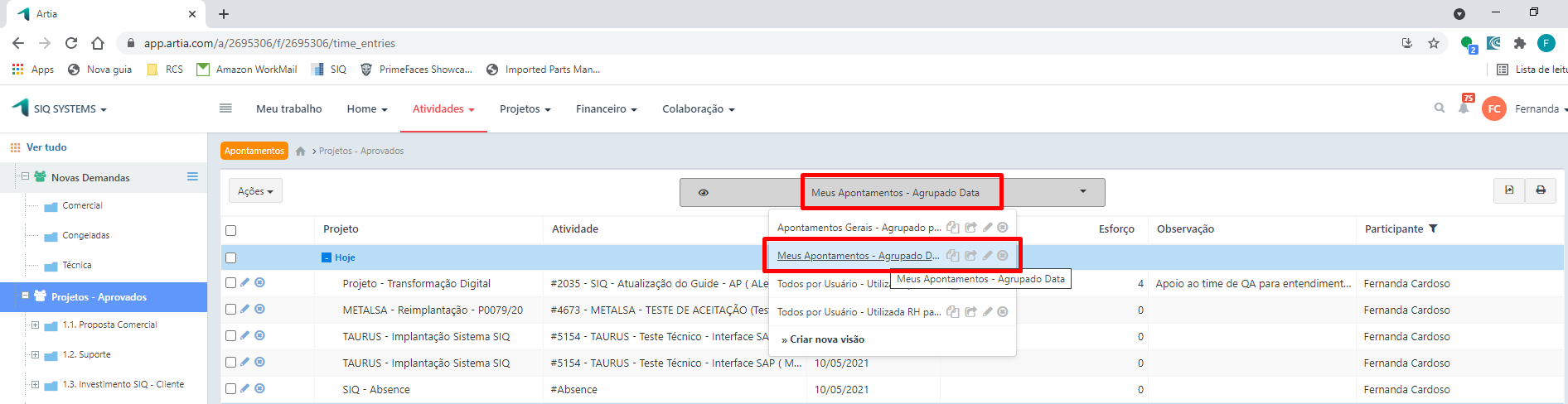Image resolution: width=1568 pixels, height=404 pixels.
Task: Open the Fernanda user menu
Action: [x=1540, y=108]
